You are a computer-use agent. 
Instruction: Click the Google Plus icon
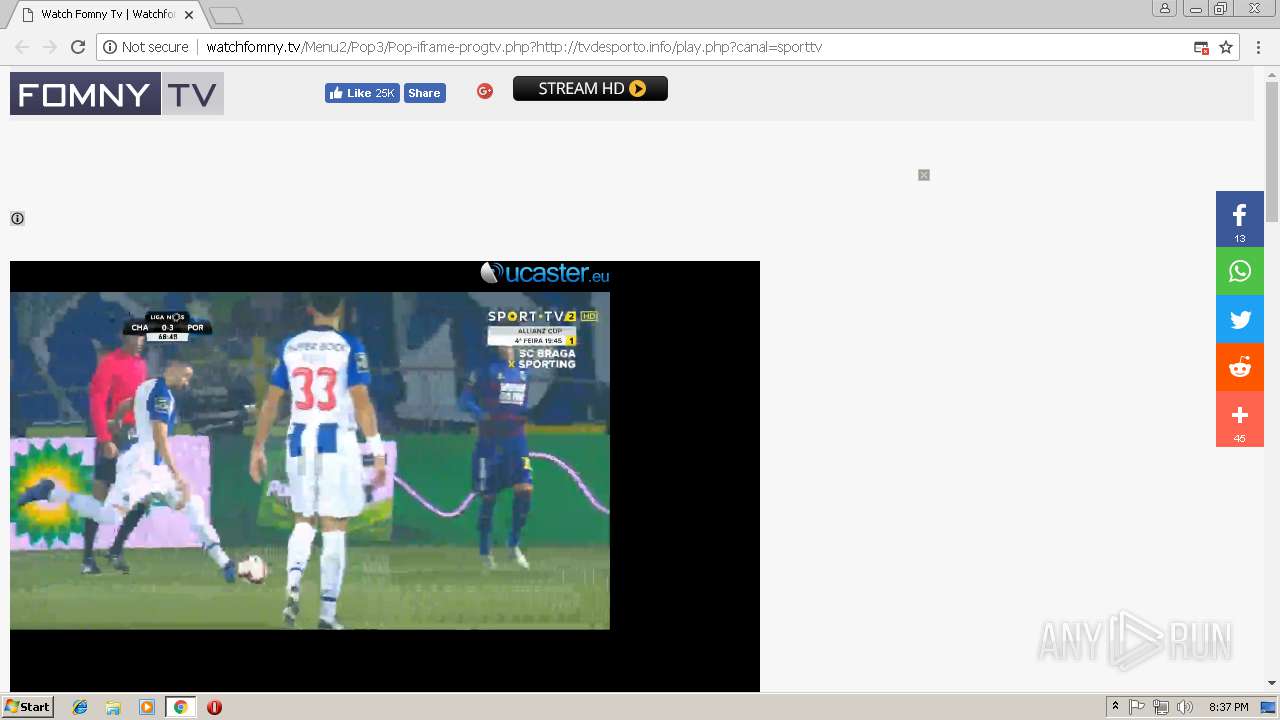[485, 91]
